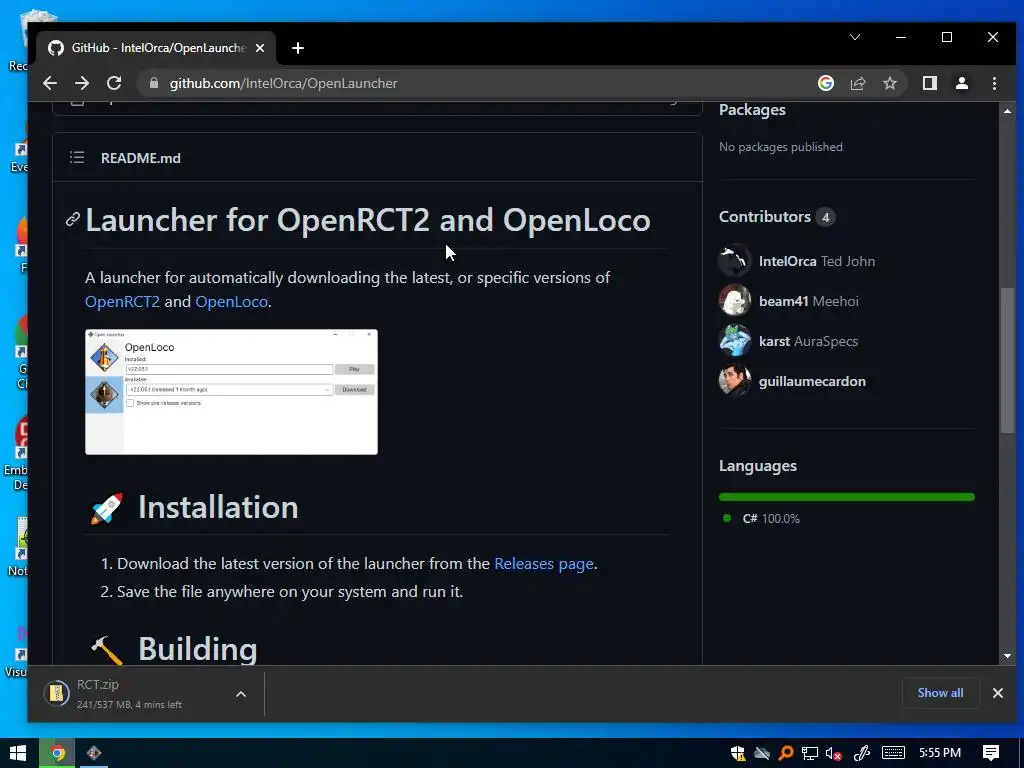Click the README.md heading label
This screenshot has width=1024, height=768.
(140, 158)
